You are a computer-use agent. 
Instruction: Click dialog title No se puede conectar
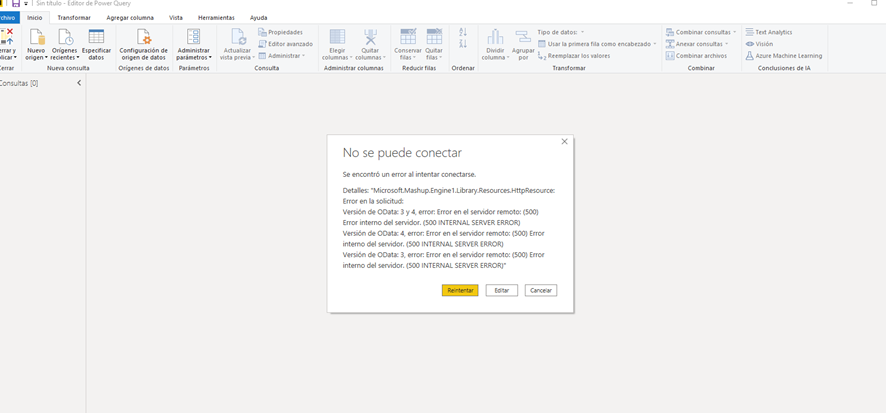click(x=402, y=153)
